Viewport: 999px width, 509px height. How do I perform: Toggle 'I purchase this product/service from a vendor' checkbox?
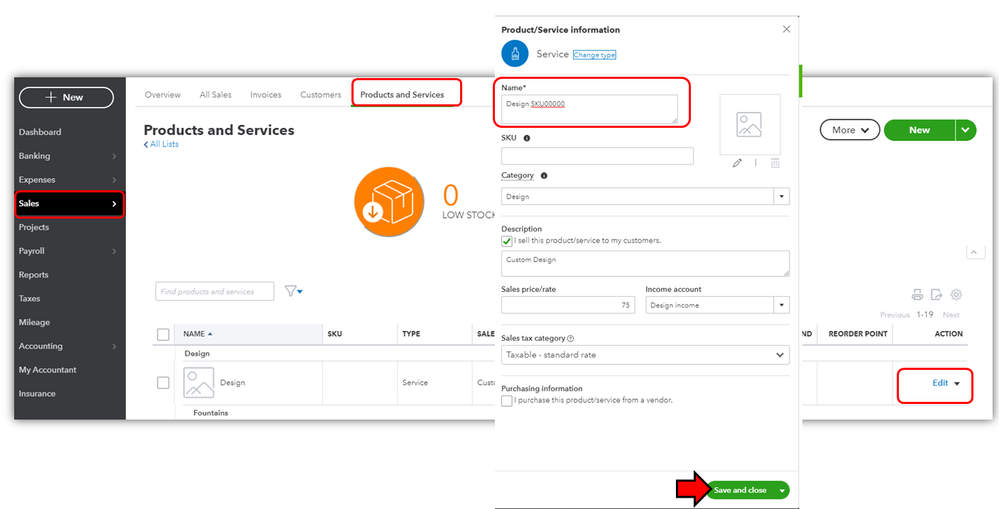pos(507,401)
